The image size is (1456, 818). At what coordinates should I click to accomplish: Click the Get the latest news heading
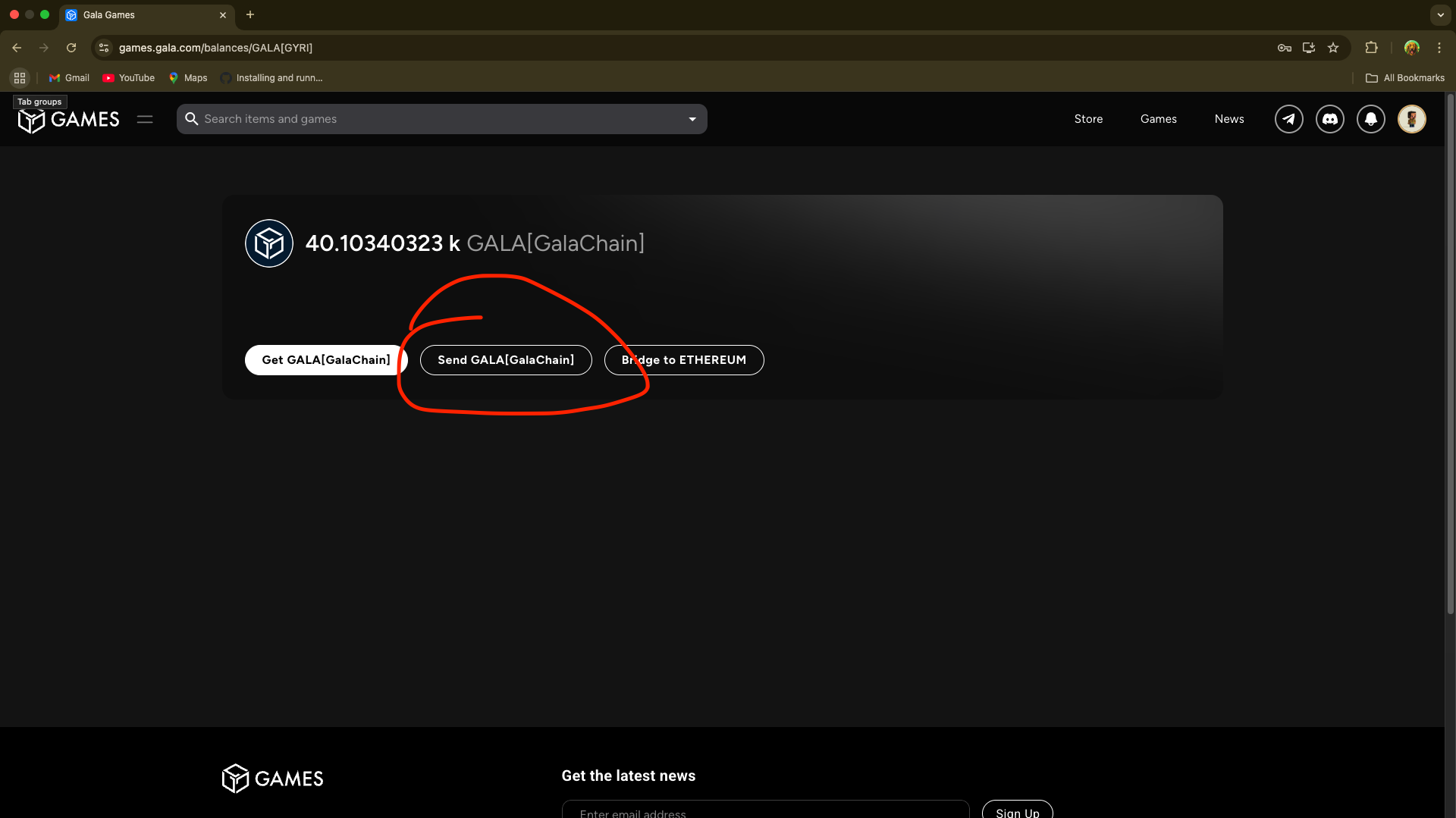[x=629, y=776]
